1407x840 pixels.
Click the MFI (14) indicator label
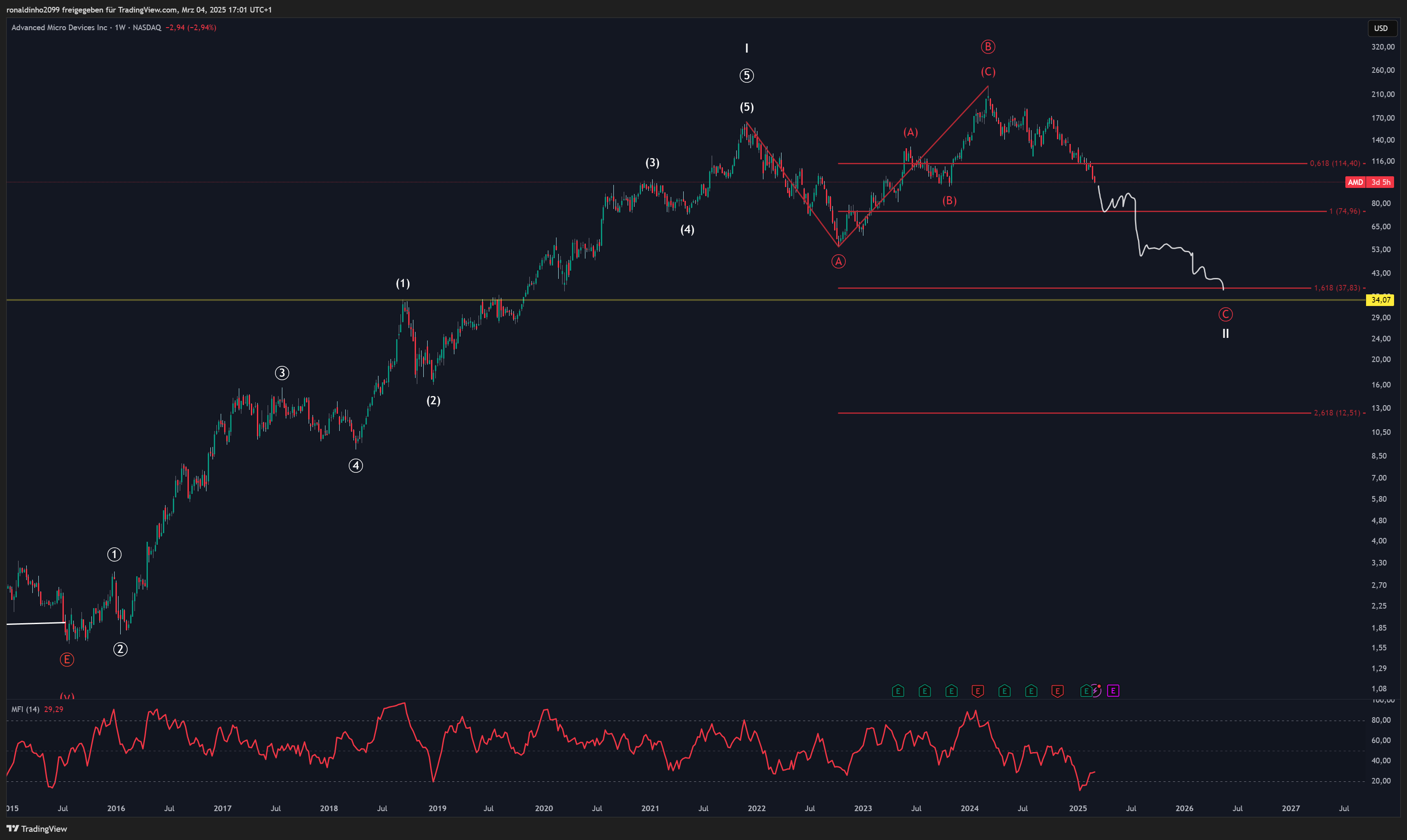[x=25, y=709]
